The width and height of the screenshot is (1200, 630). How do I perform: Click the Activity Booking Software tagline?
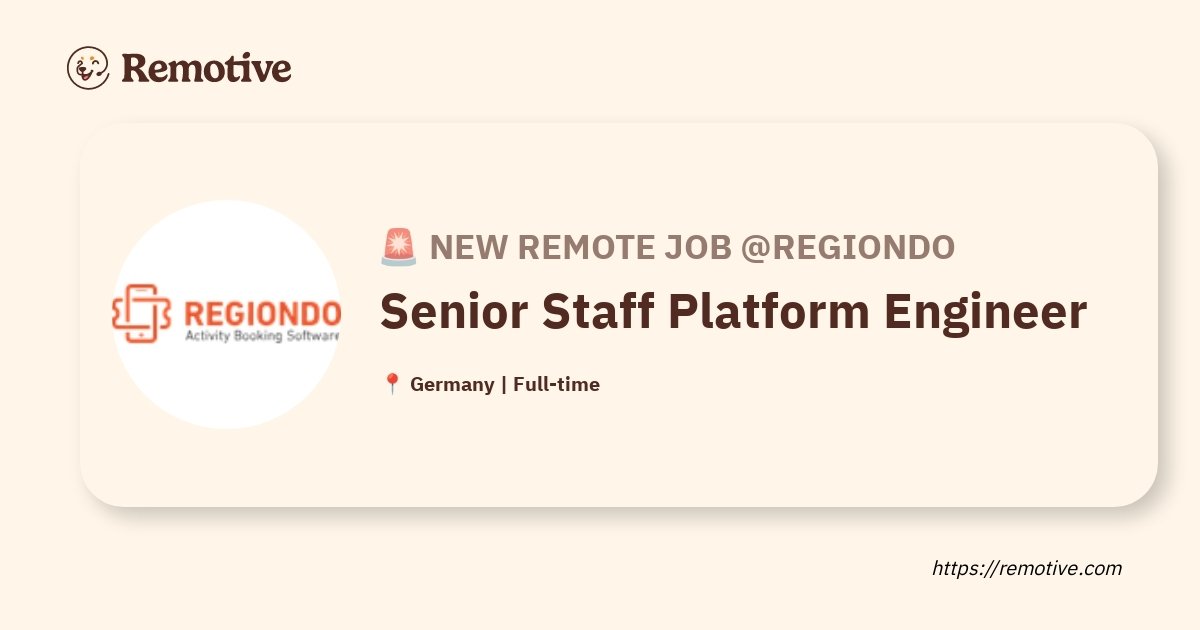click(262, 337)
